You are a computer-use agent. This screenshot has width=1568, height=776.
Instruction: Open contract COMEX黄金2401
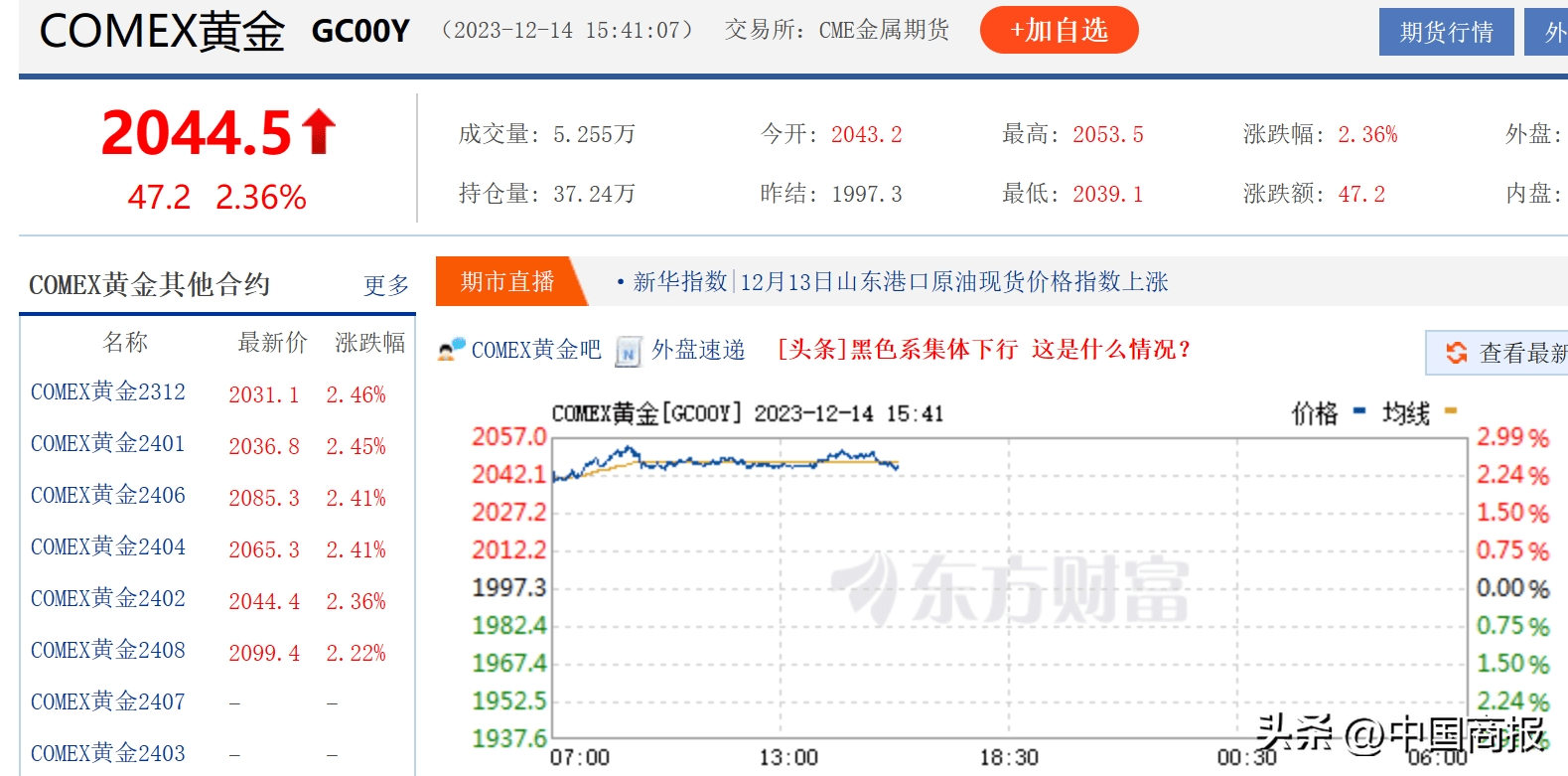(108, 444)
